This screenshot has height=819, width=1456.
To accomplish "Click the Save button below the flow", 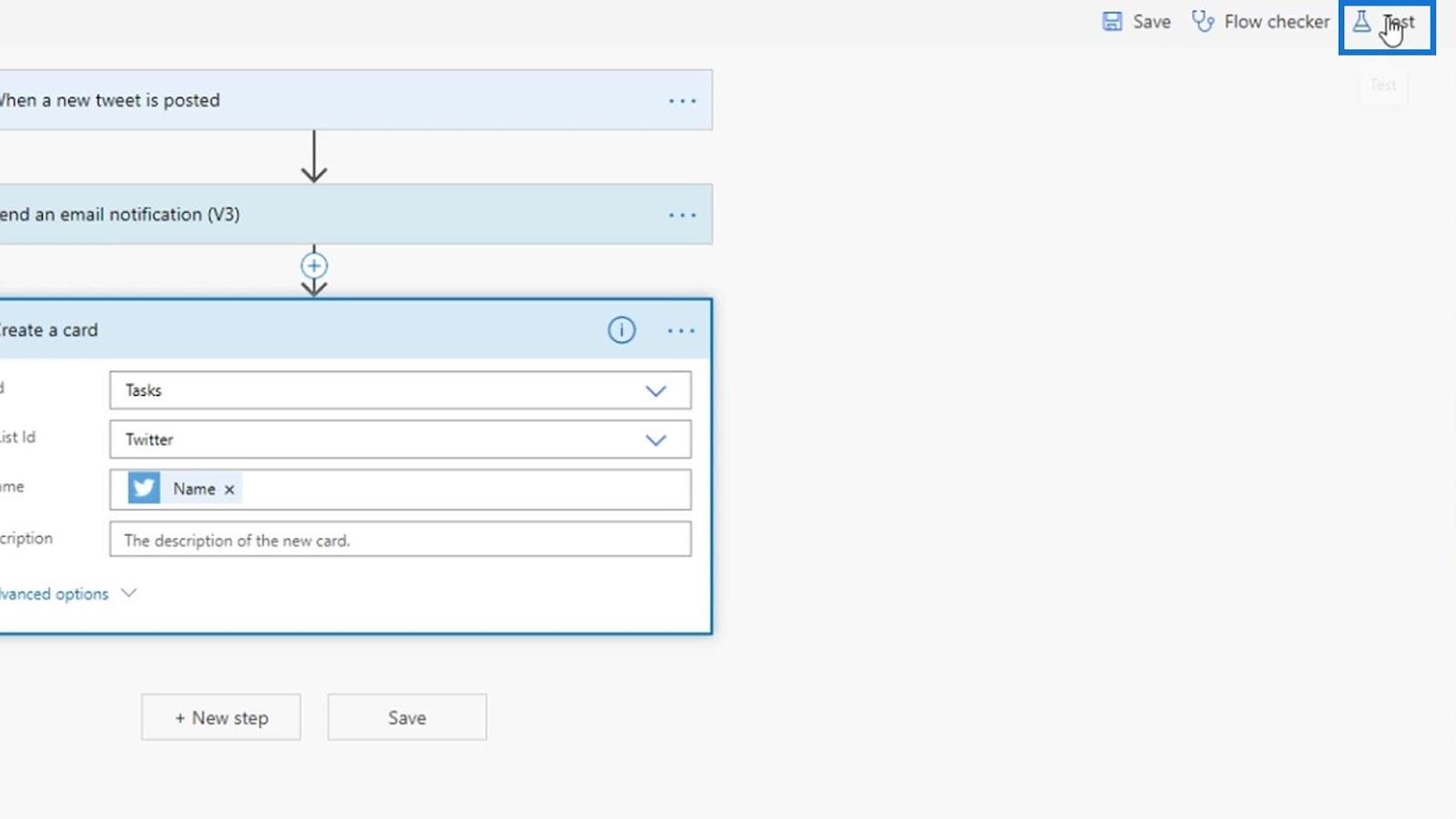I will 407,717.
